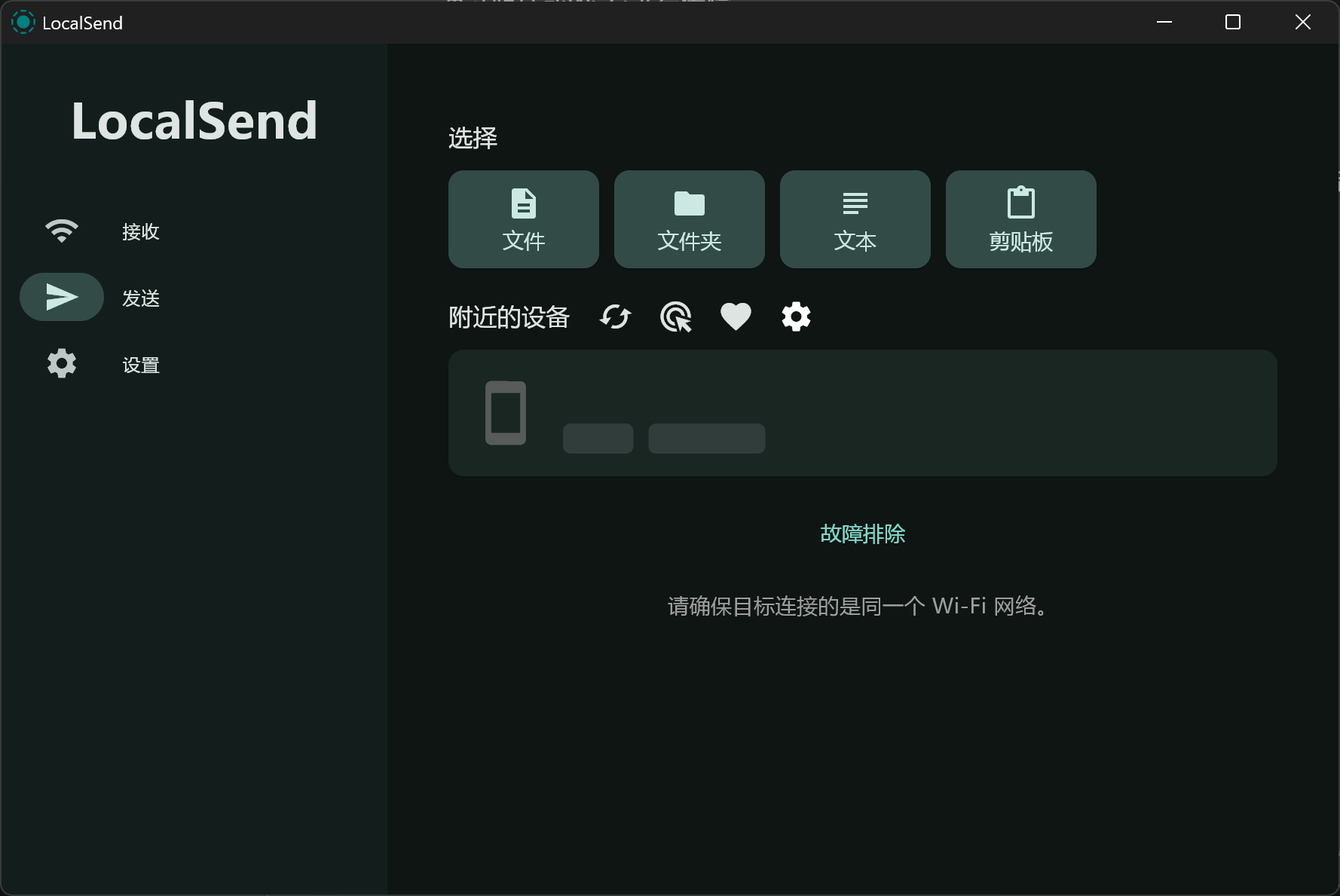Click the phone icon in device card
The image size is (1340, 896).
506,413
